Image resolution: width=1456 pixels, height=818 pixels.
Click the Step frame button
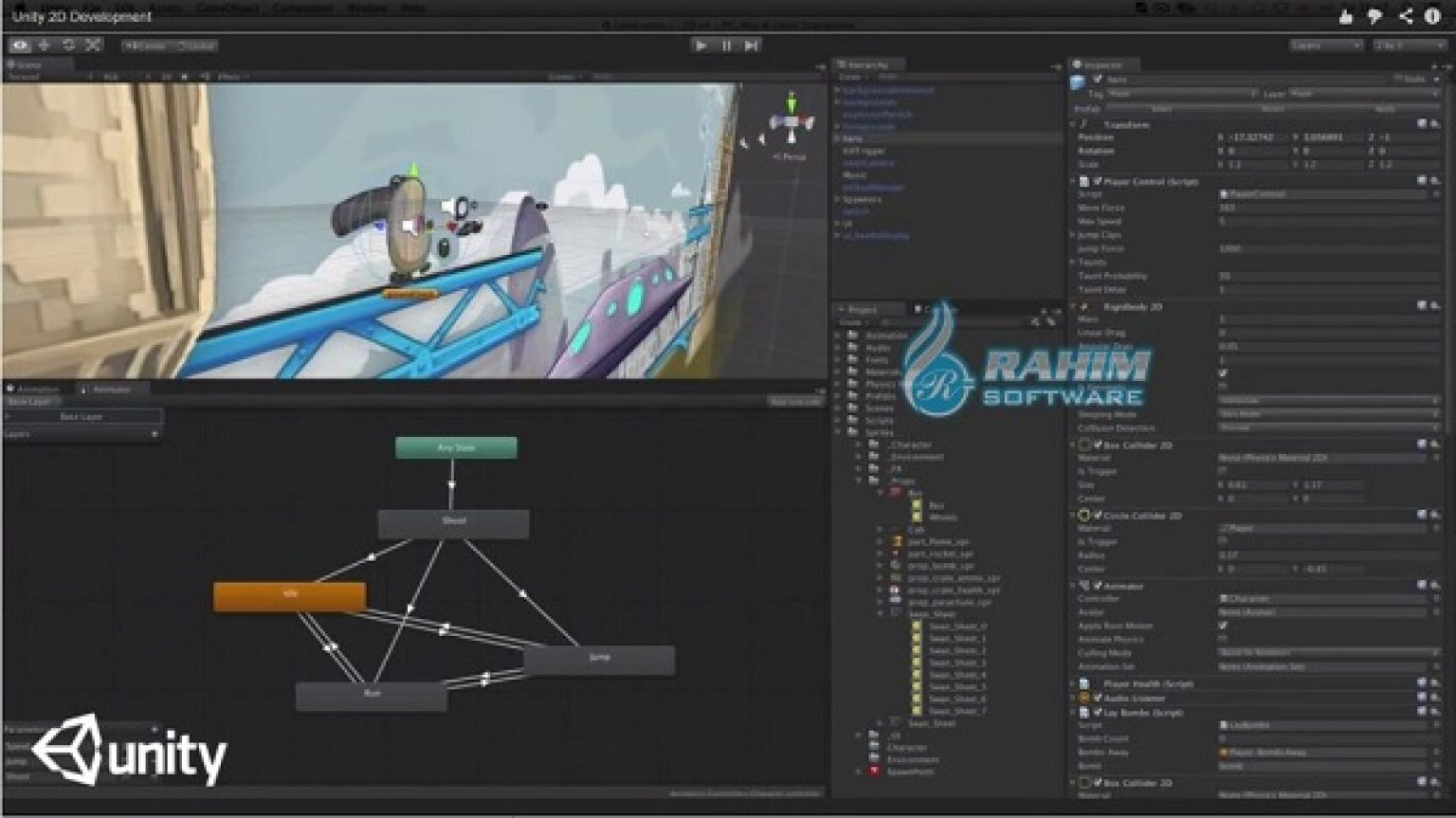pyautogui.click(x=750, y=44)
